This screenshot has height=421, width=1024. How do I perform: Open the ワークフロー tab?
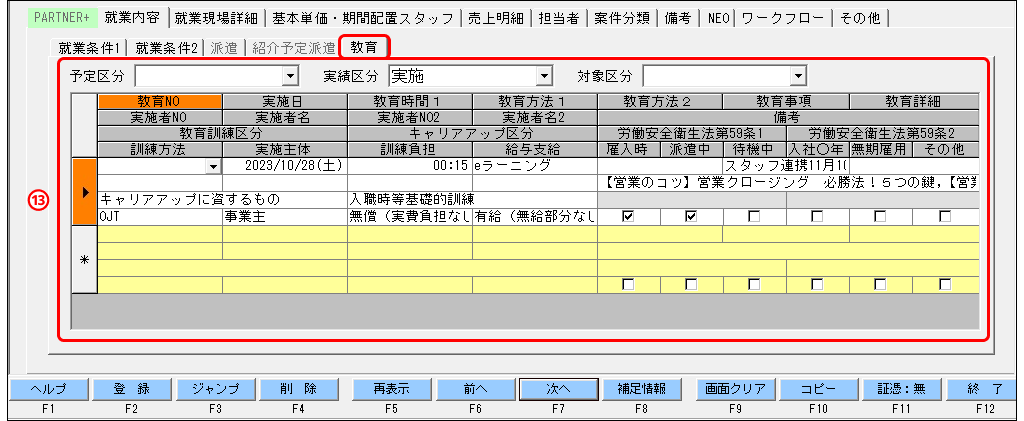[x=784, y=18]
